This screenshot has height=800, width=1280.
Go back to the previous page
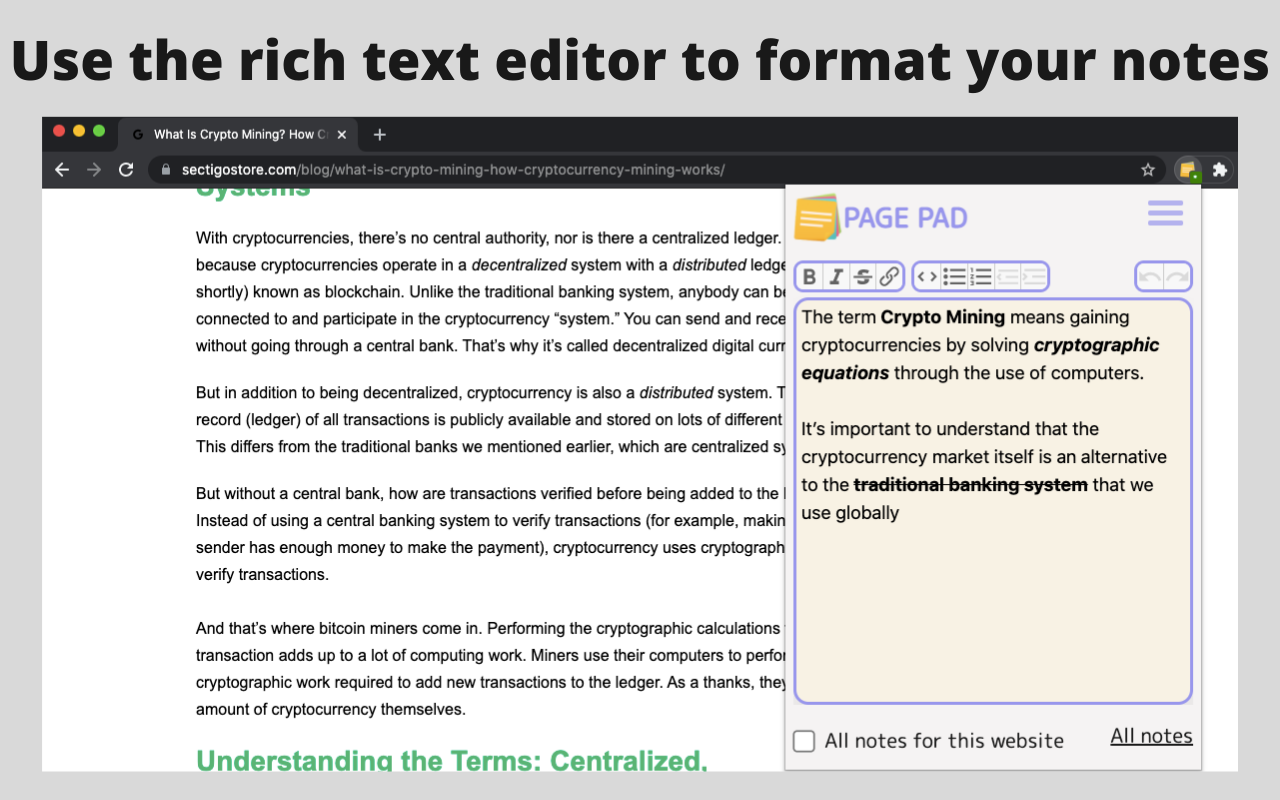tap(62, 170)
